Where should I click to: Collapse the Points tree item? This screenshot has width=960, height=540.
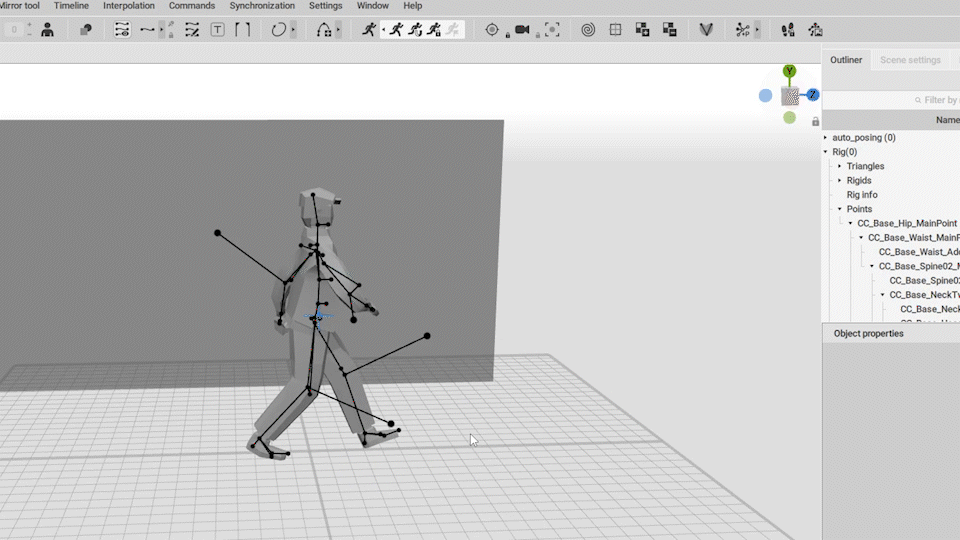click(x=840, y=209)
